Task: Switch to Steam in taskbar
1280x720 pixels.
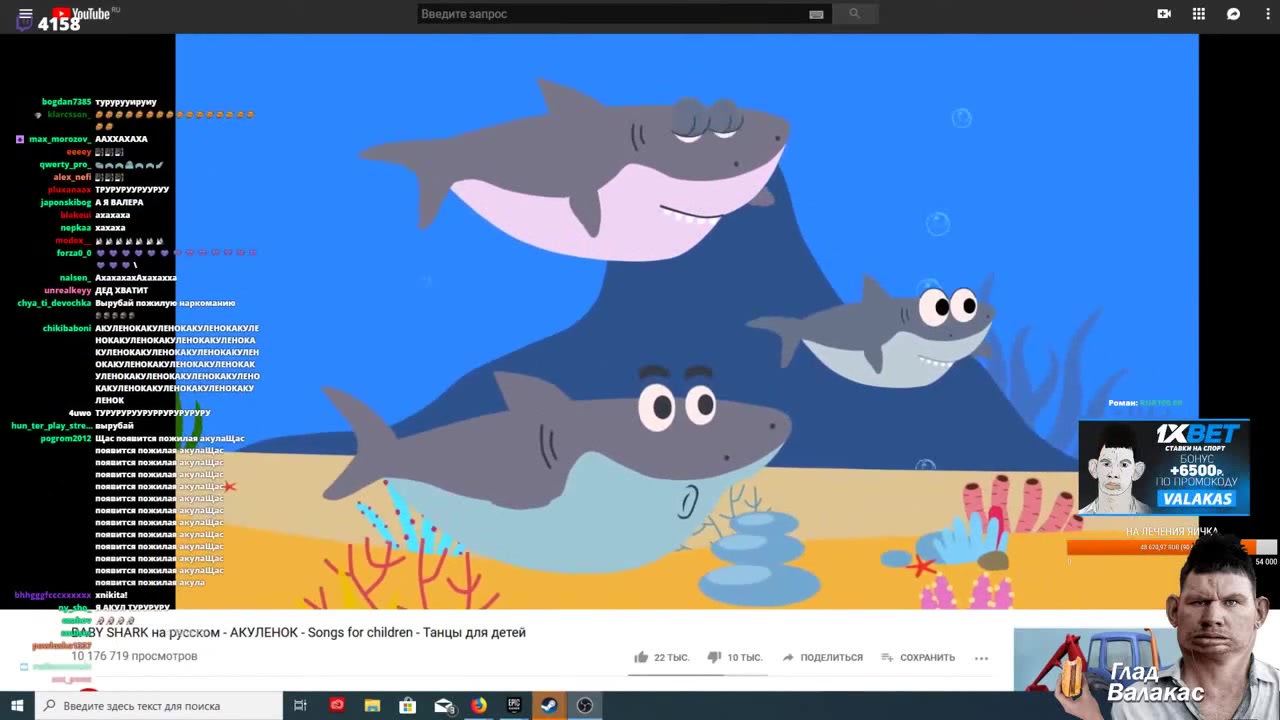Action: (x=549, y=705)
